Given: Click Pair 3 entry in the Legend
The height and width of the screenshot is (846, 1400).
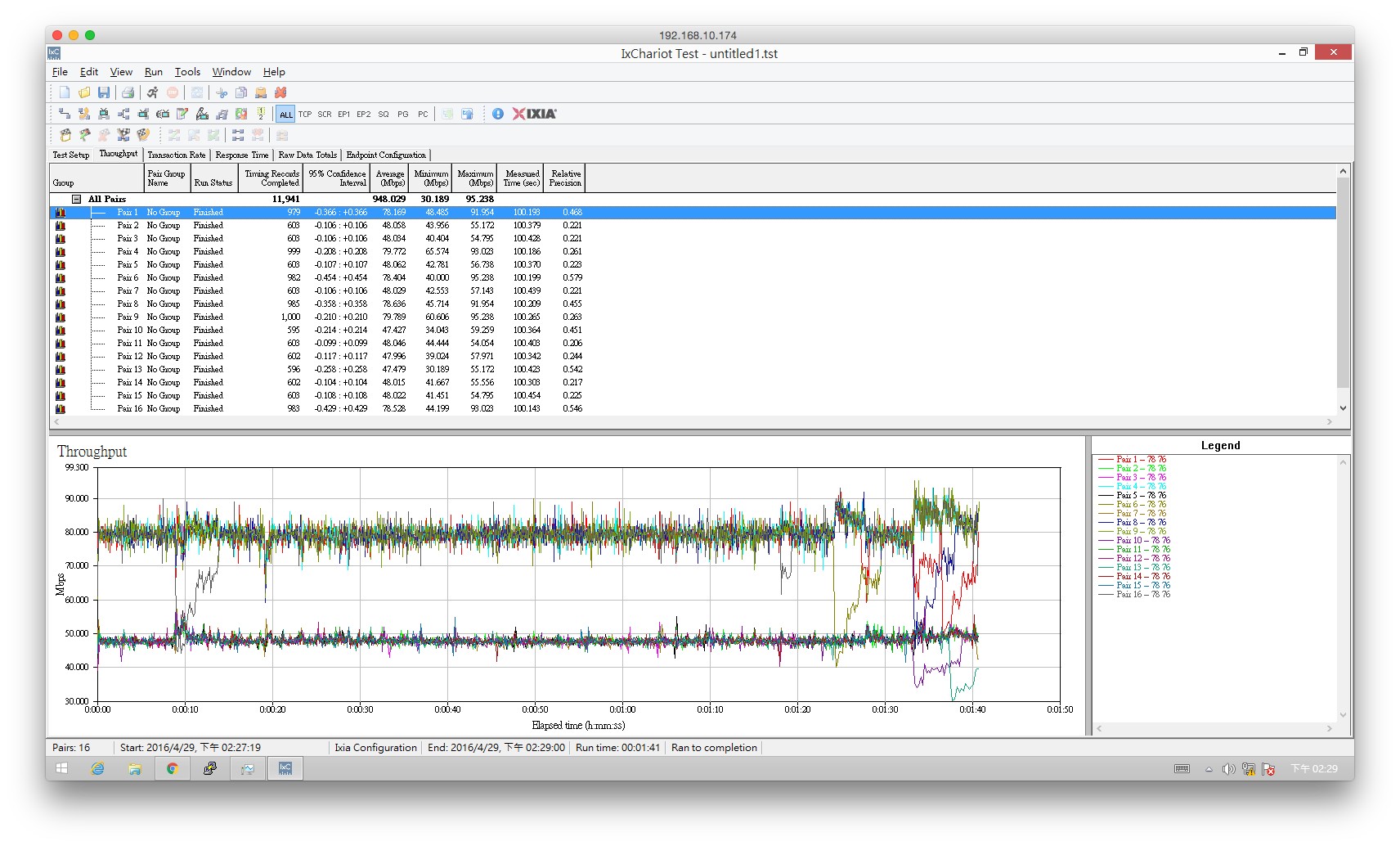Looking at the screenshot, I should pyautogui.click(x=1133, y=477).
